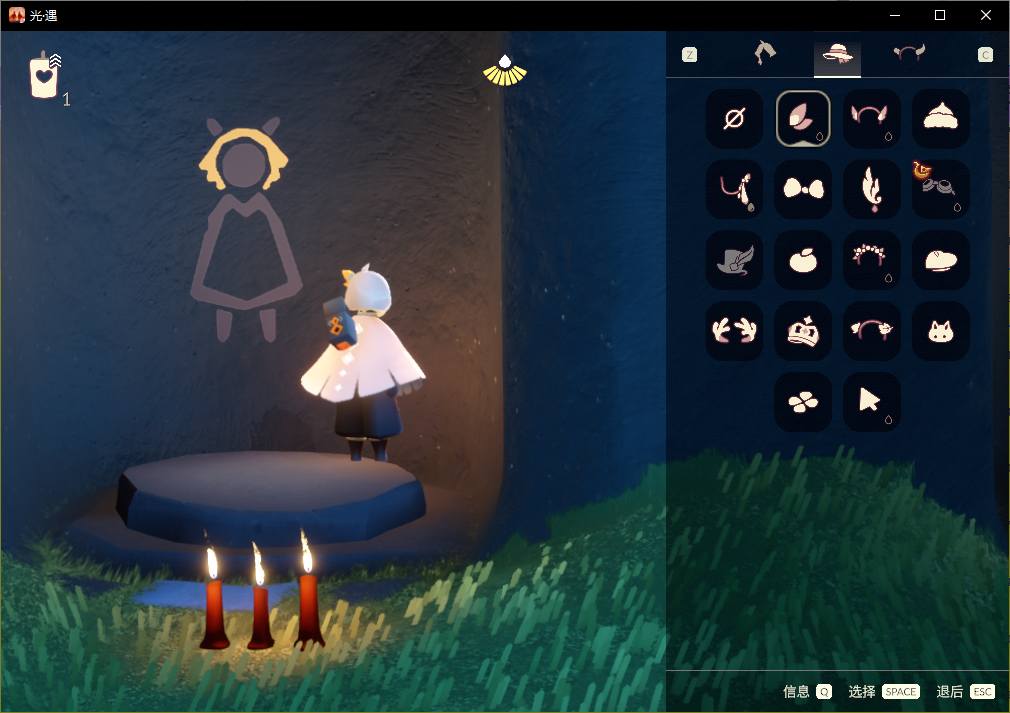The height and width of the screenshot is (713, 1010).
Task: Select the jeweled crown accessory
Action: [x=803, y=331]
